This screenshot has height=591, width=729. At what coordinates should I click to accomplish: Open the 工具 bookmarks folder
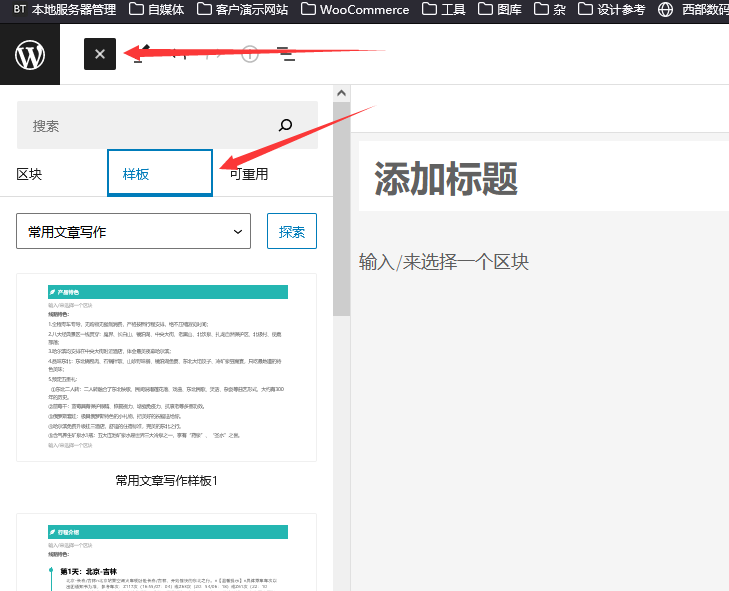(444, 9)
